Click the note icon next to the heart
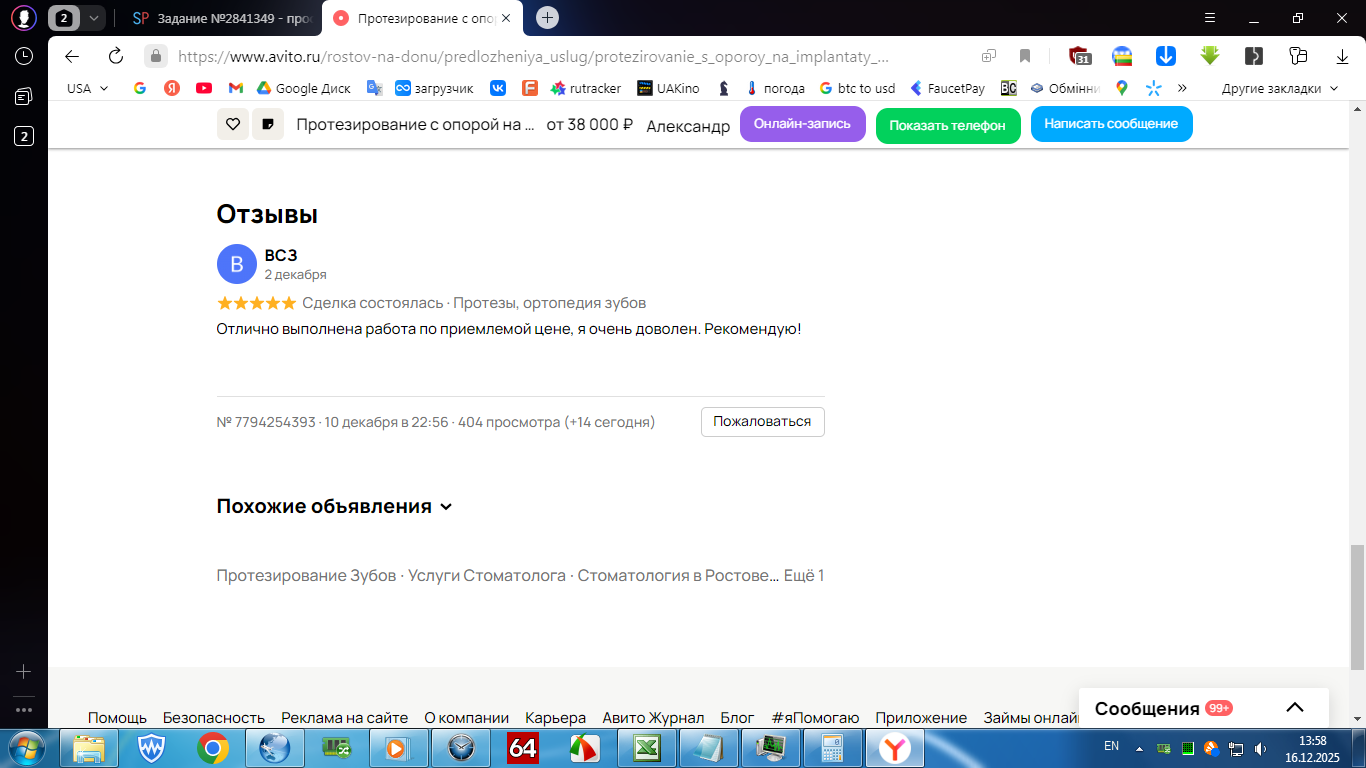1366x768 pixels. coord(268,124)
